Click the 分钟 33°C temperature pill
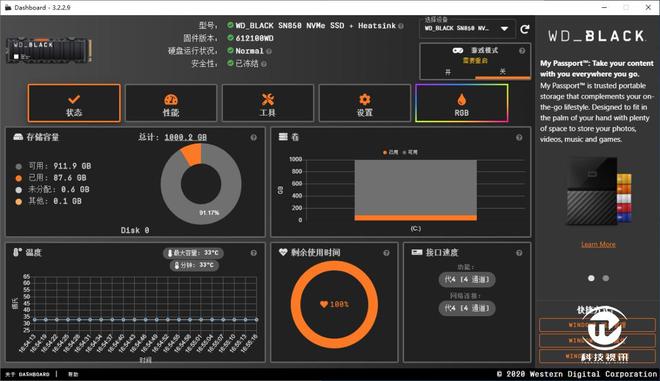Image resolution: width=660 pixels, height=381 pixels. point(194,265)
